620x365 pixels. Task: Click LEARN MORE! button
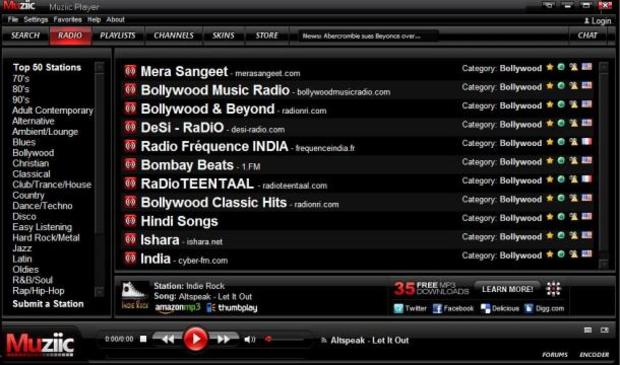507,289
